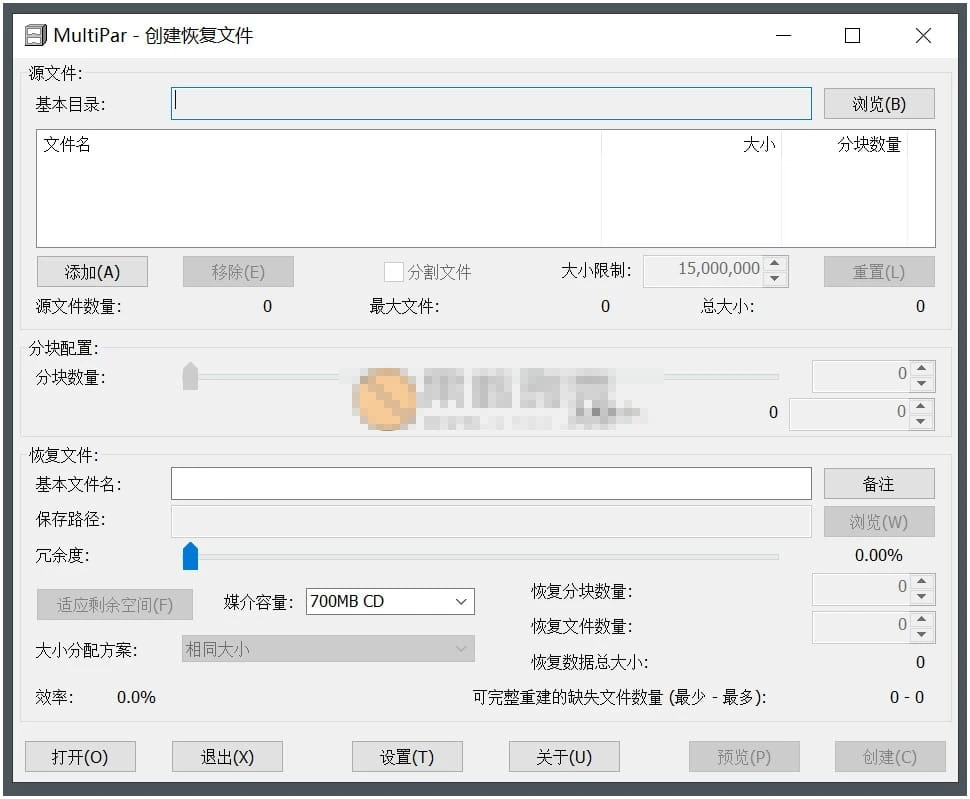Increase 大小限制 value with up arrow
970x799 pixels.
(x=776, y=264)
